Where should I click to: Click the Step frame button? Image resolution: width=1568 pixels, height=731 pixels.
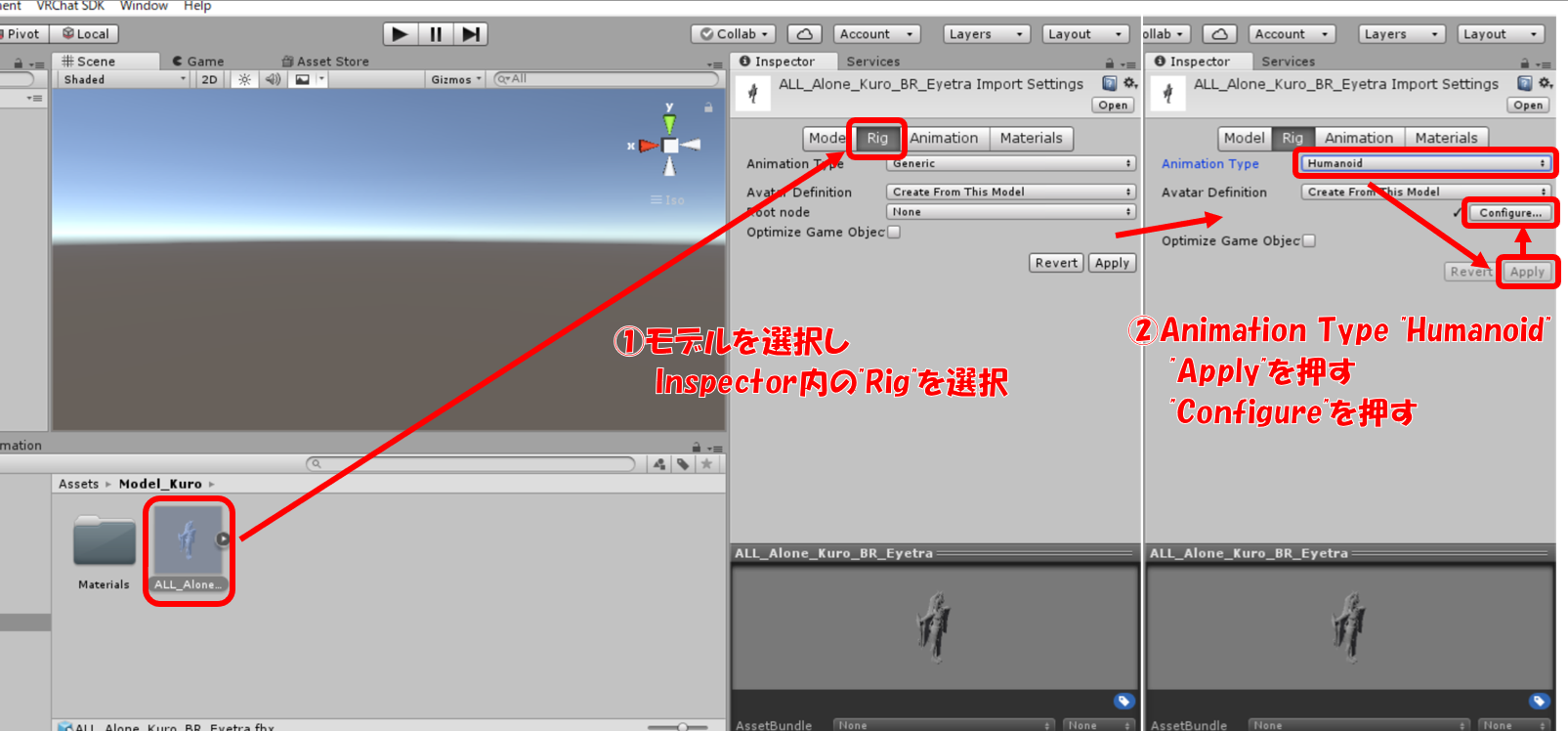pyautogui.click(x=471, y=34)
